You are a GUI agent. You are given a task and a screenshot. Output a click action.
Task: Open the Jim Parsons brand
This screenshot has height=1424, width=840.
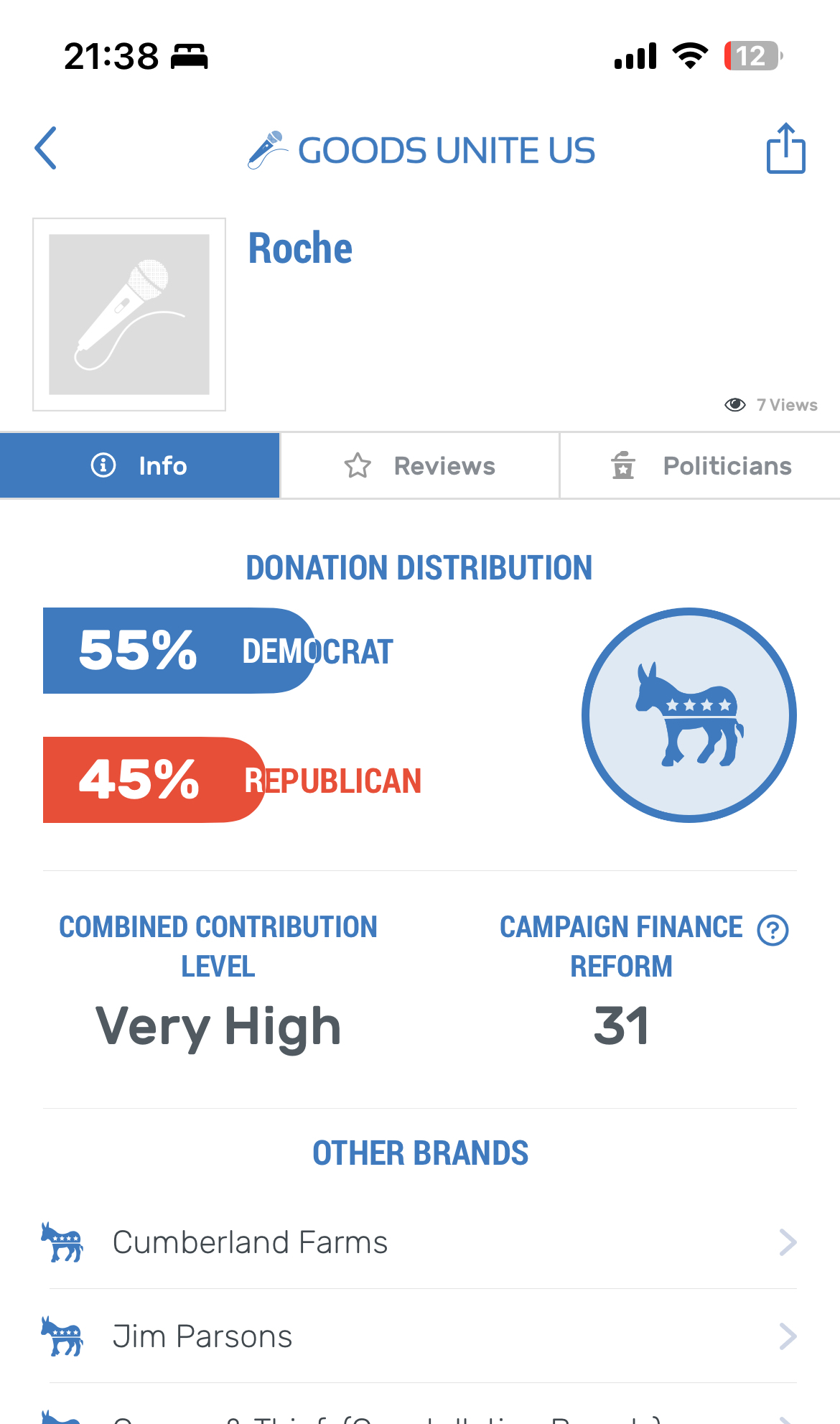pyautogui.click(x=202, y=1336)
